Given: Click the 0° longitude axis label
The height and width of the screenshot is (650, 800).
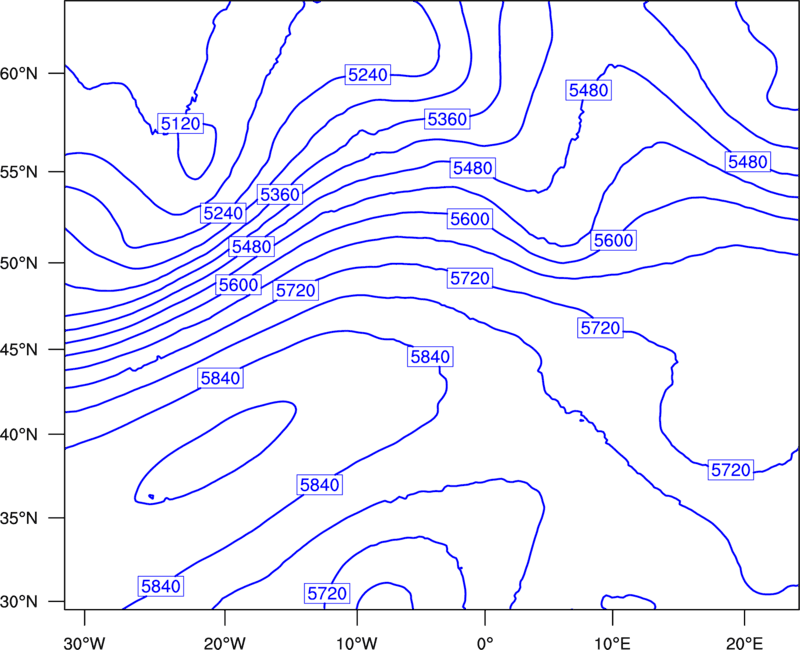Looking at the screenshot, I should pyautogui.click(x=485, y=643).
